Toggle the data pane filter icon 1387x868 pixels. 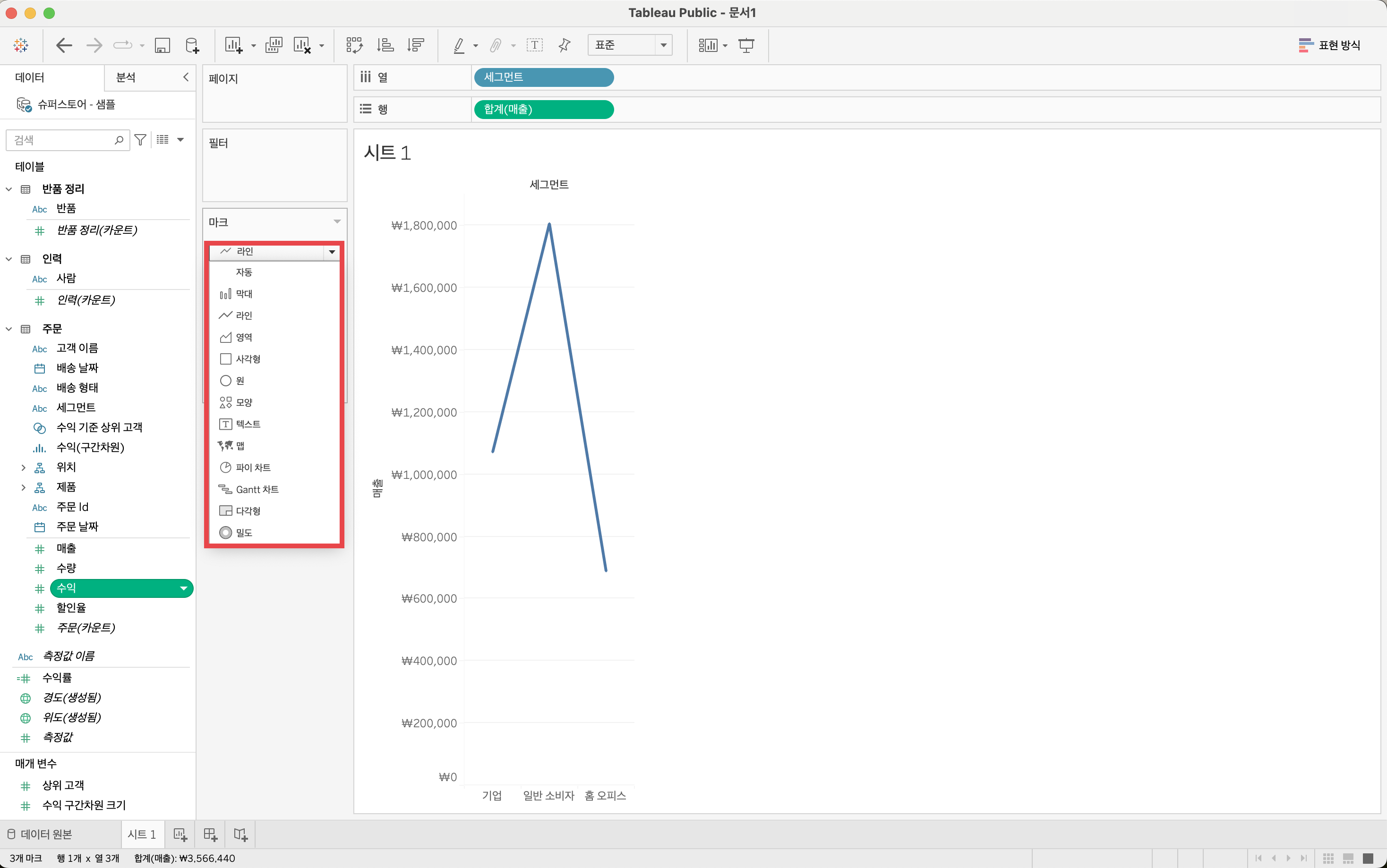140,139
